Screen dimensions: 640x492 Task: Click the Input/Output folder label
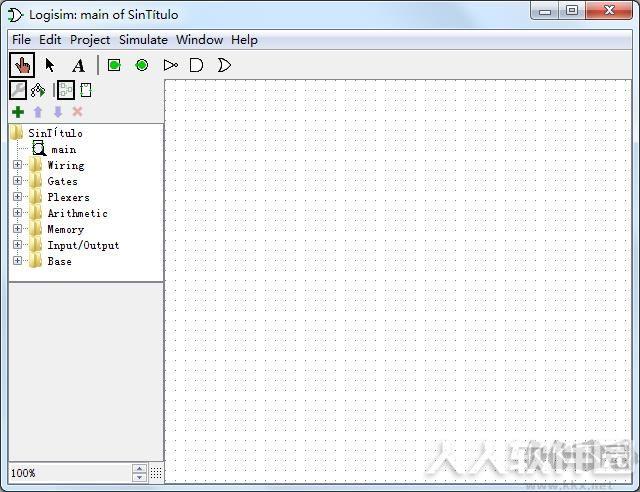pyautogui.click(x=83, y=245)
